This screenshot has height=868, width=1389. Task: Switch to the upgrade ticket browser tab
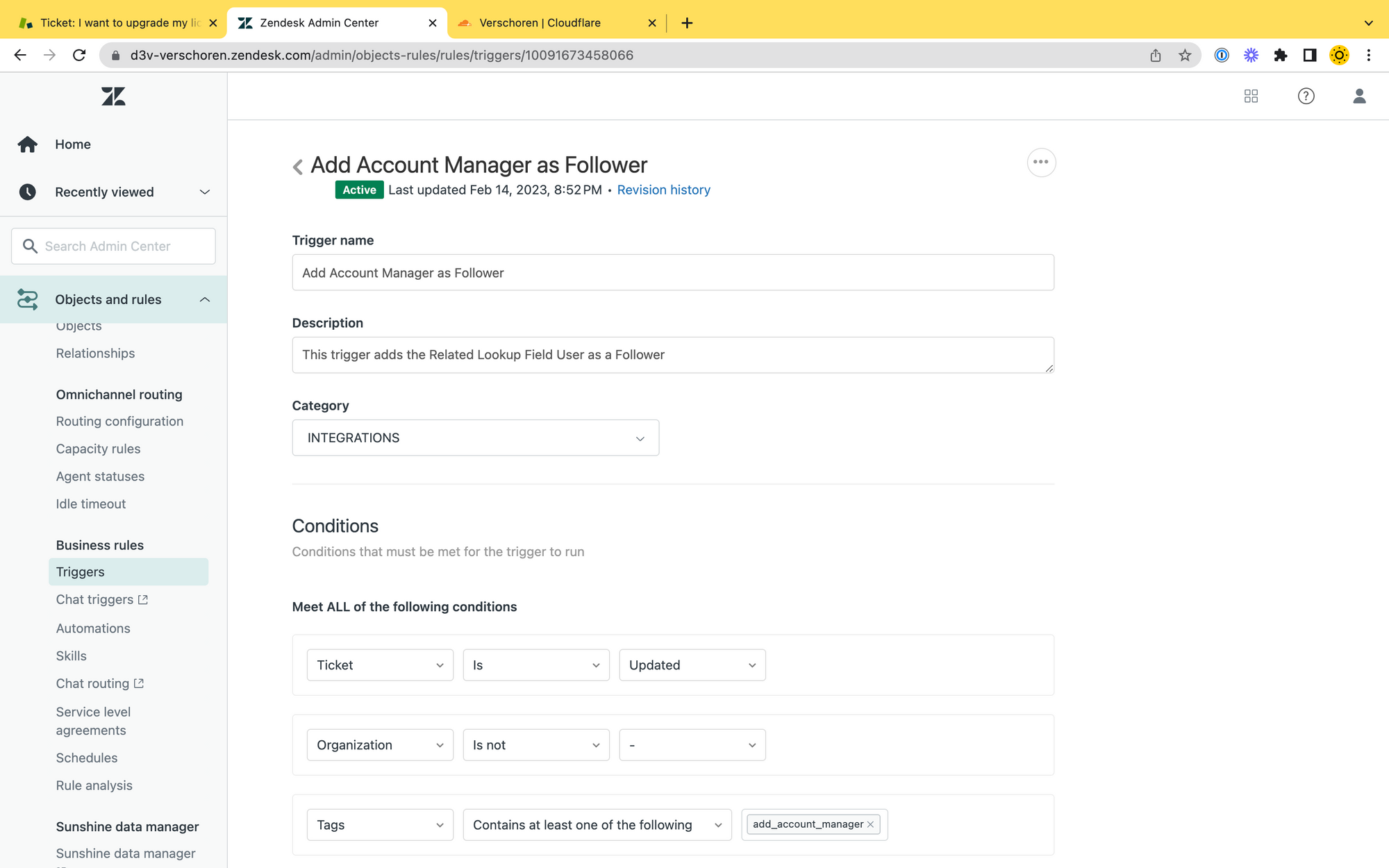[x=118, y=23]
